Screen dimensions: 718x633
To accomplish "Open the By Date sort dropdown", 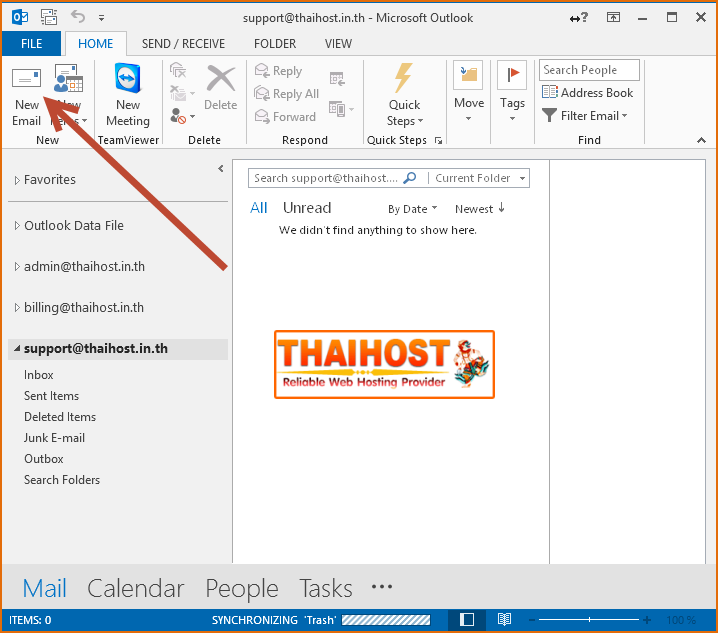I will click(x=413, y=209).
